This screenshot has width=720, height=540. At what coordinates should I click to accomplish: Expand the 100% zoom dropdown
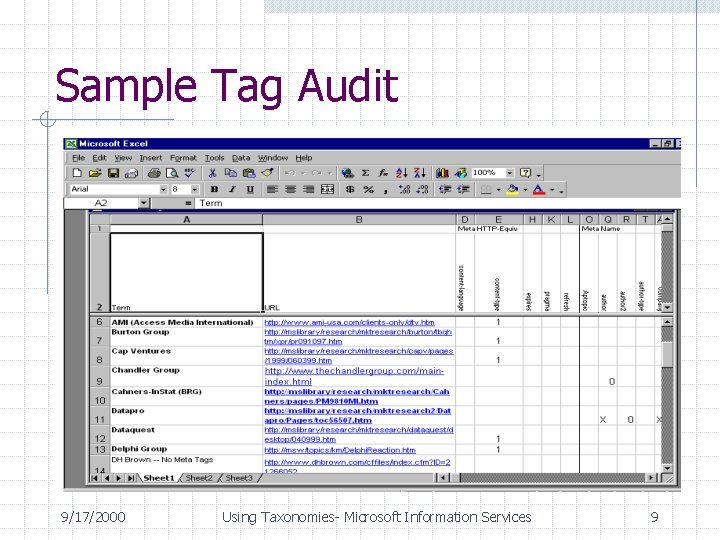510,173
